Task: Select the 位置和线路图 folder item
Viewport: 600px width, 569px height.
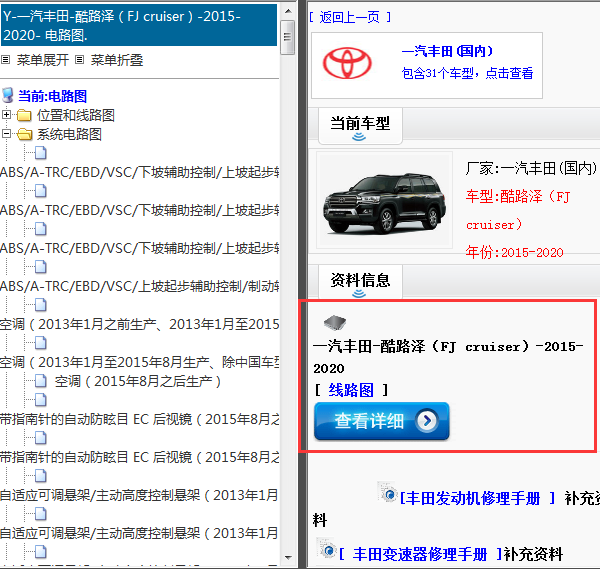Action: tap(75, 115)
